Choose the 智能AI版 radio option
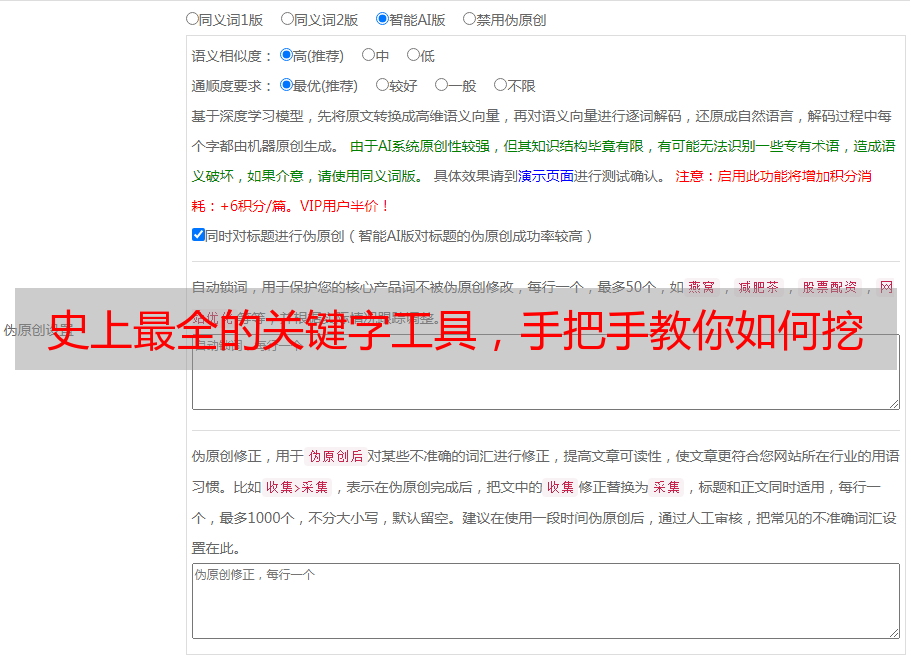The width and height of the screenshot is (911, 658). tap(382, 19)
